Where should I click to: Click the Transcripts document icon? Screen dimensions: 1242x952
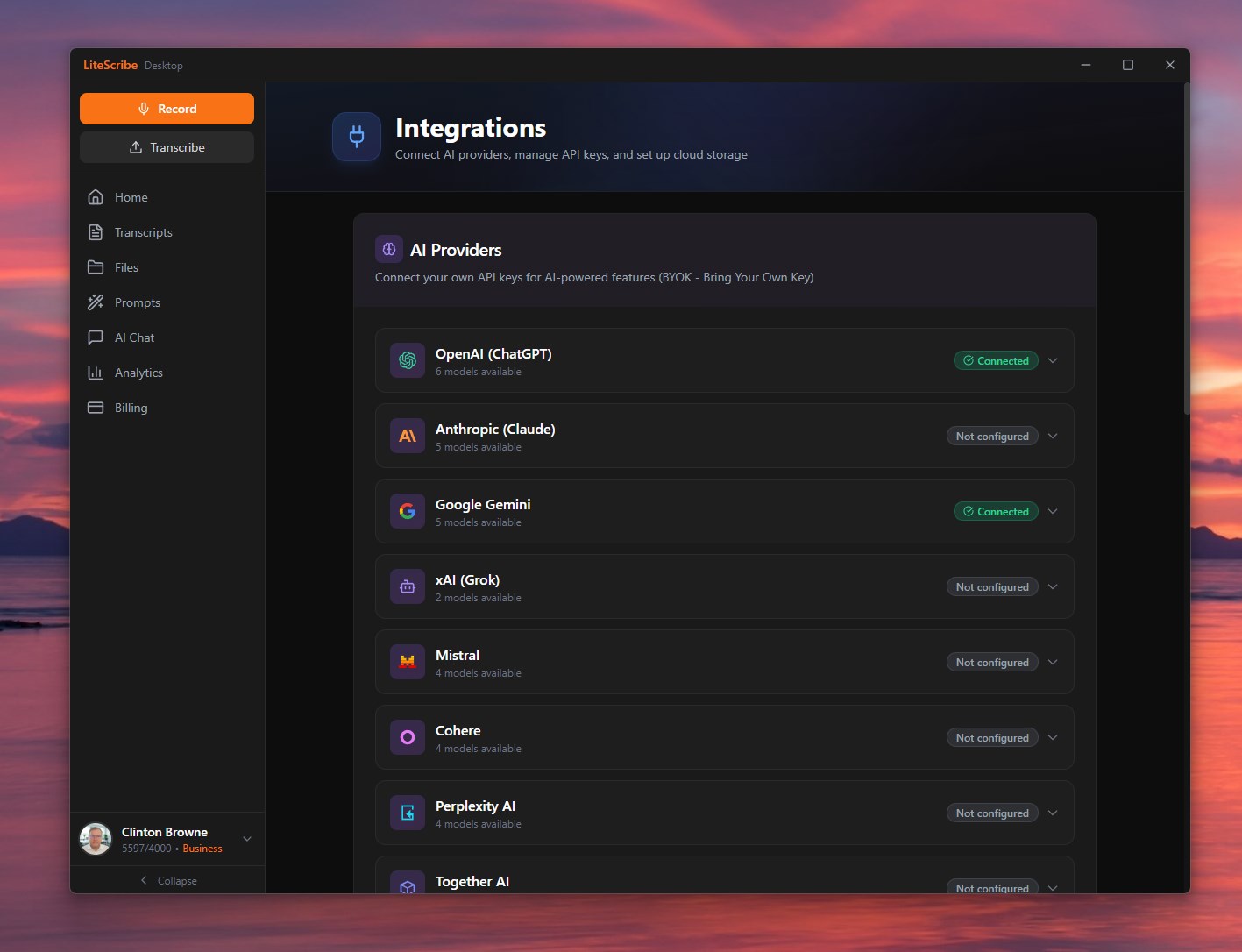pos(96,232)
